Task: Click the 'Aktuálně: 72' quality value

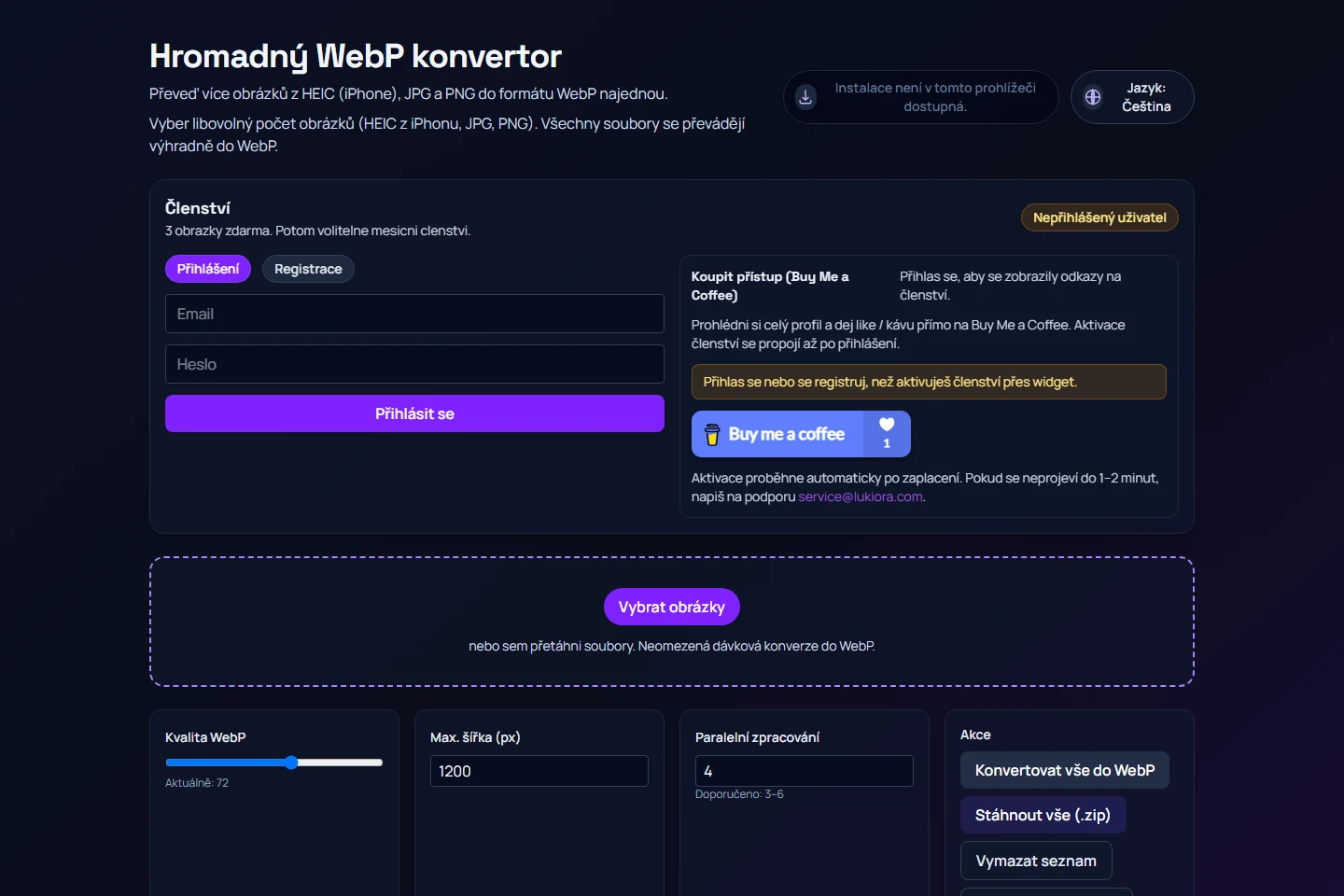Action: pyautogui.click(x=197, y=783)
